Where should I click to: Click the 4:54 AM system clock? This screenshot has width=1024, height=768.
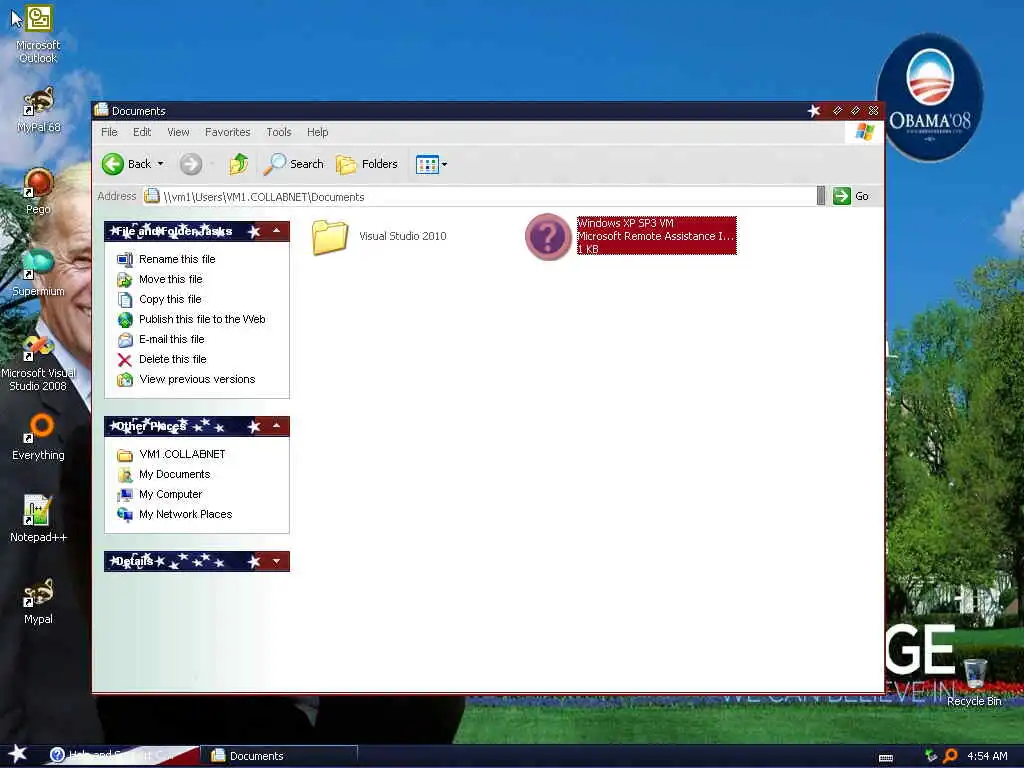[987, 756]
